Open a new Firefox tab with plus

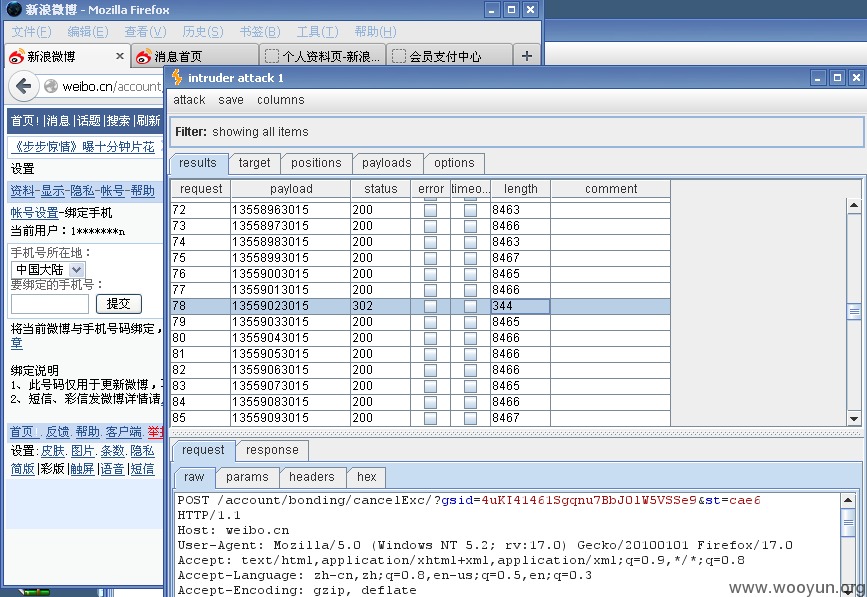(x=526, y=56)
